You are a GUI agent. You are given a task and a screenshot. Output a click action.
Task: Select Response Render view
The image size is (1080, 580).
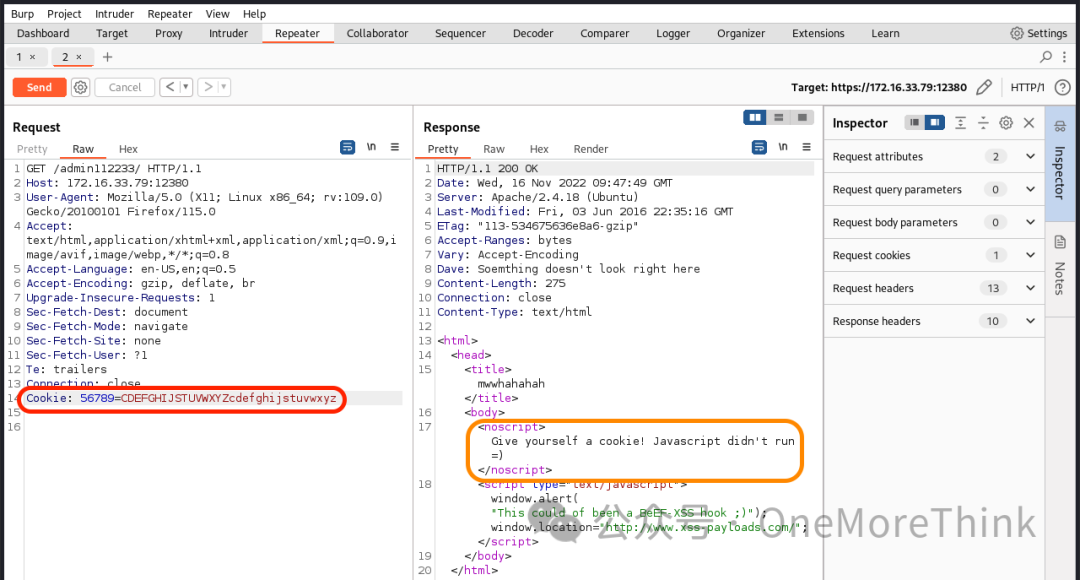[591, 149]
